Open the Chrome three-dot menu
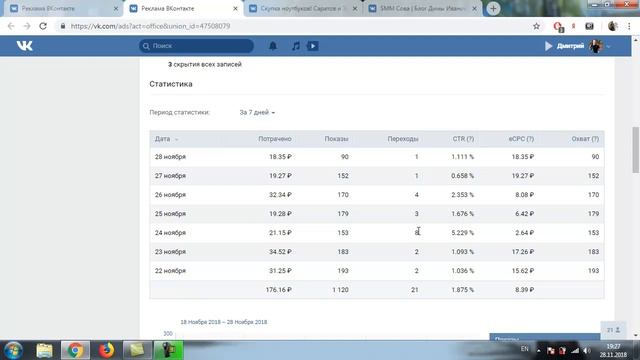640x360 pixels. [x=629, y=26]
